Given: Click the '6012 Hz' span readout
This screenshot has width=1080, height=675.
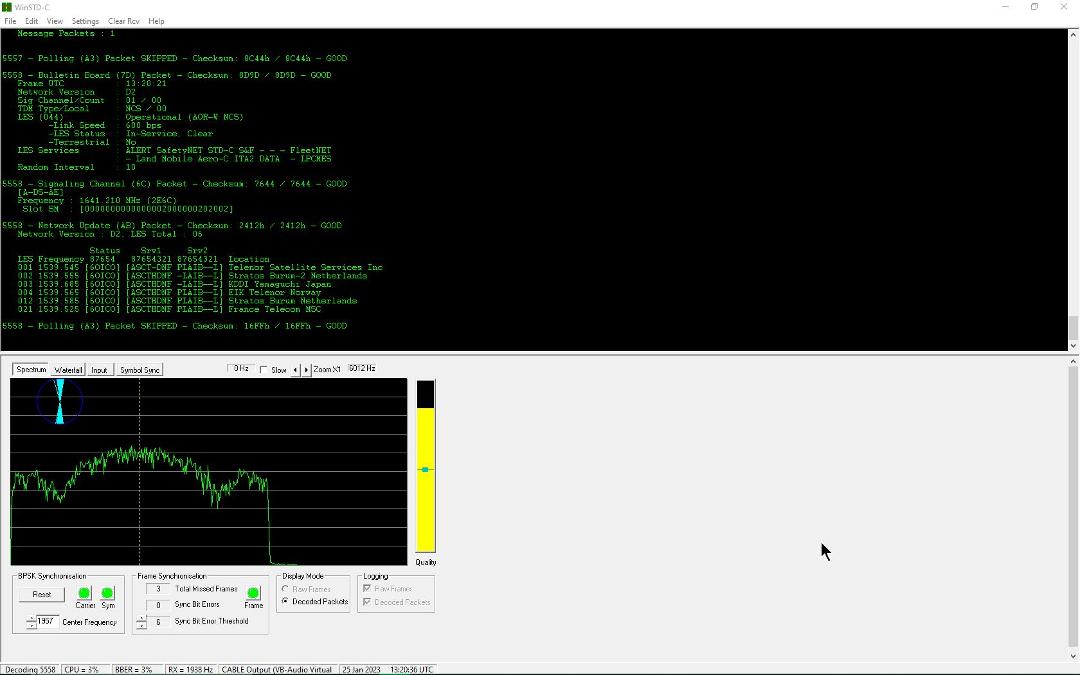Looking at the screenshot, I should pos(362,368).
